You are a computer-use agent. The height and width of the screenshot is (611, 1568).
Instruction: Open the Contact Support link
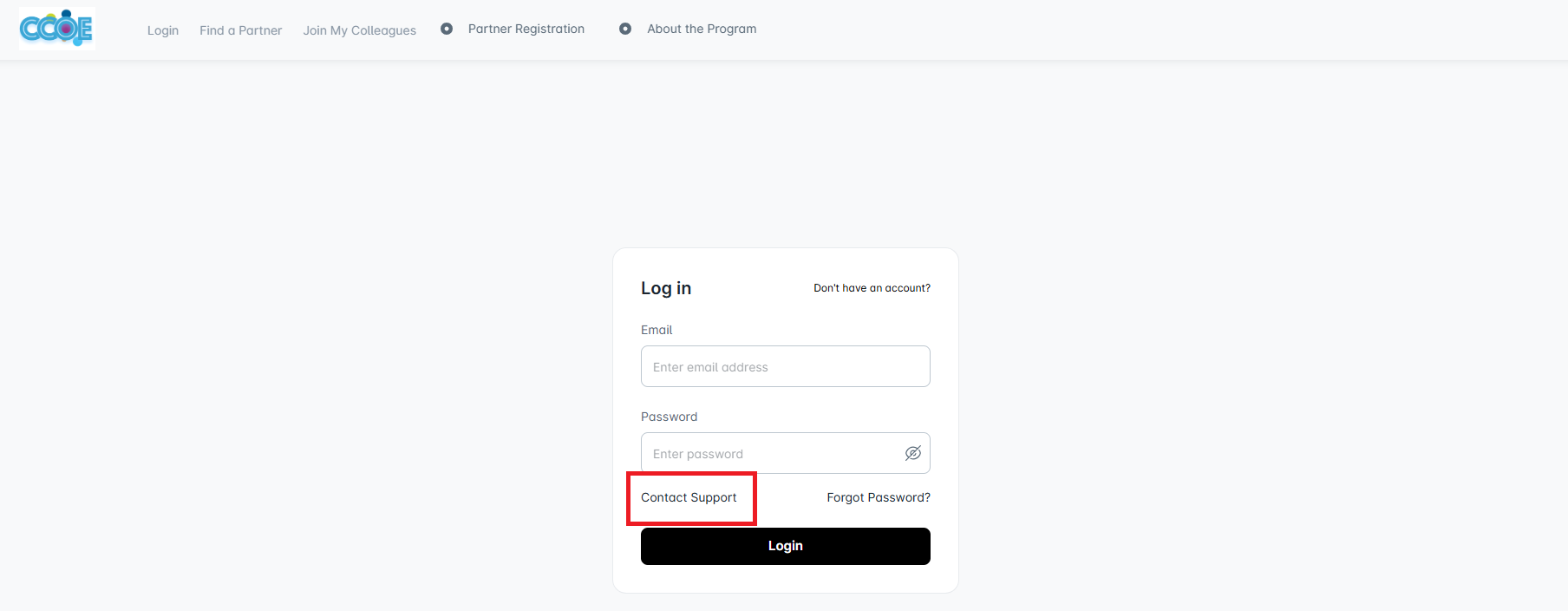[689, 497]
